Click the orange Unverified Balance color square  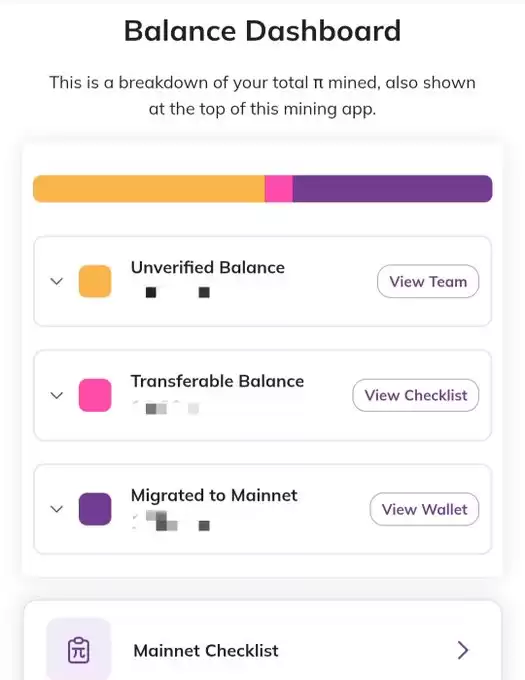(95, 281)
